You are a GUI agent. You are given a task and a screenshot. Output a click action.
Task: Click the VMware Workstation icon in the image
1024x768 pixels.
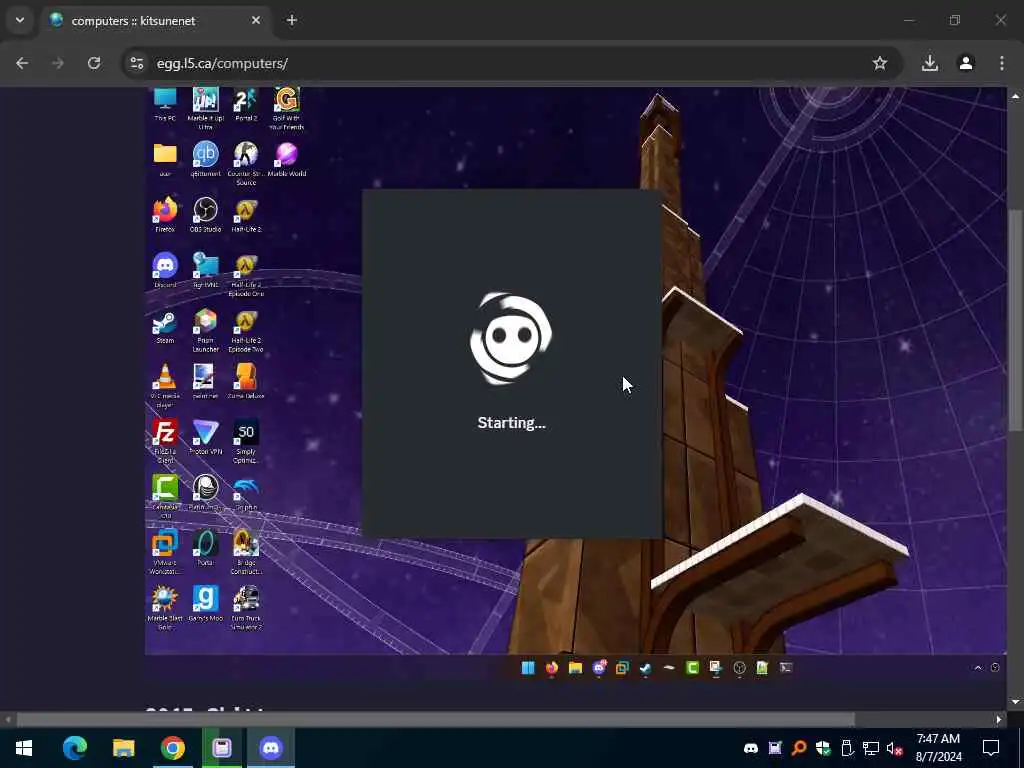pyautogui.click(x=165, y=552)
